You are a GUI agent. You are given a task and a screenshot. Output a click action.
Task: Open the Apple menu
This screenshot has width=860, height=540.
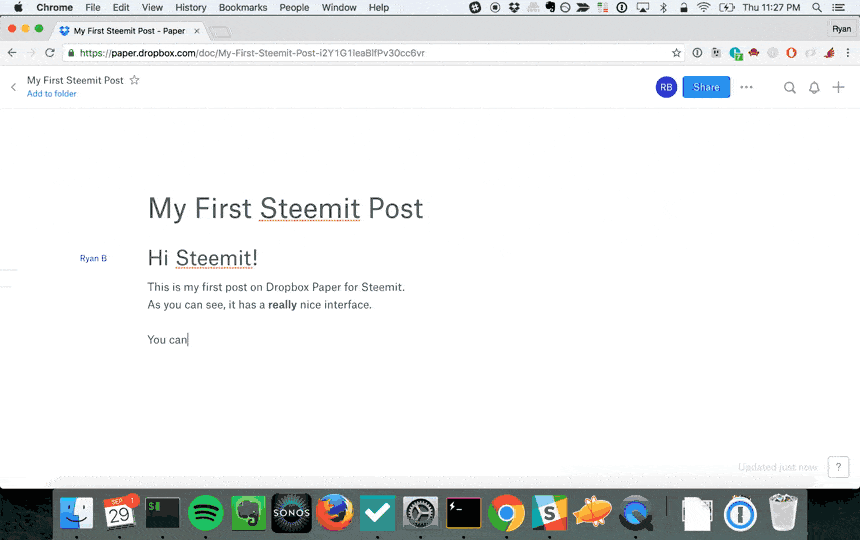click(x=18, y=8)
